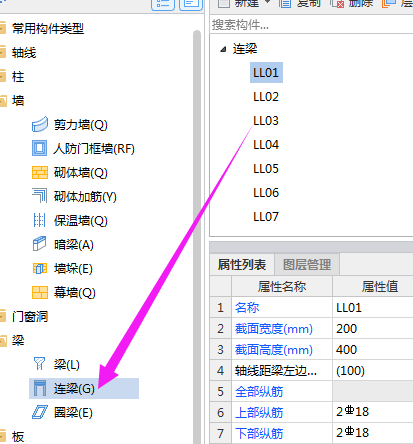Click the 复制 copy button
The height and width of the screenshot is (444, 413).
(301, 3)
